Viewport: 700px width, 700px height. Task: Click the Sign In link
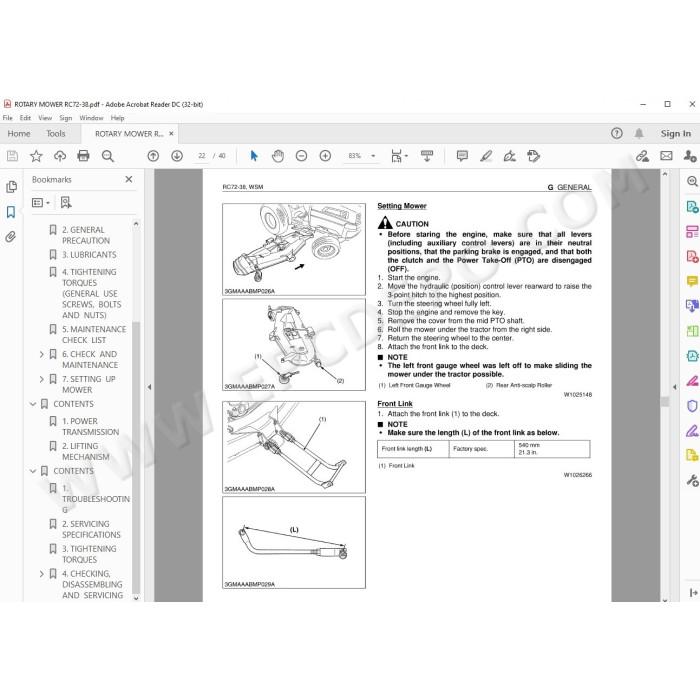click(675, 133)
